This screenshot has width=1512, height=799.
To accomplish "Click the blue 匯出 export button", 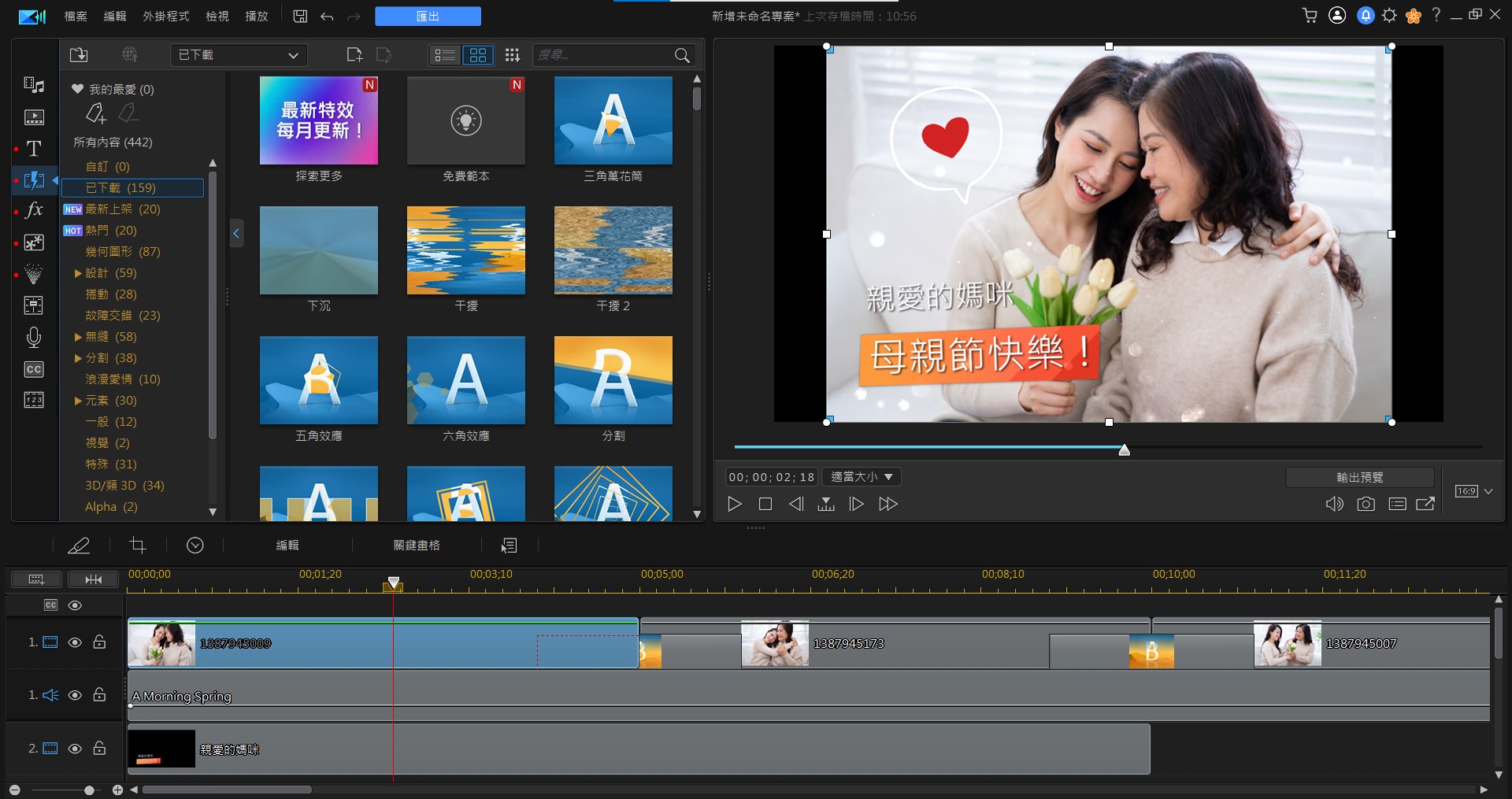I will (x=428, y=16).
